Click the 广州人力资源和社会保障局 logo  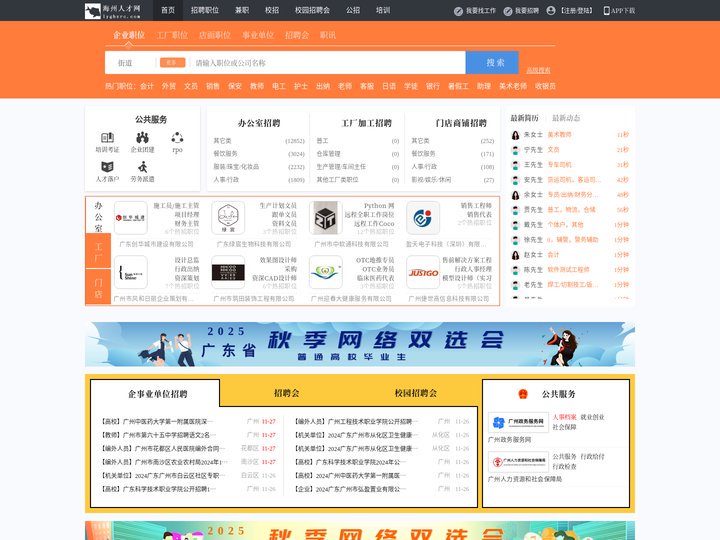click(518, 462)
